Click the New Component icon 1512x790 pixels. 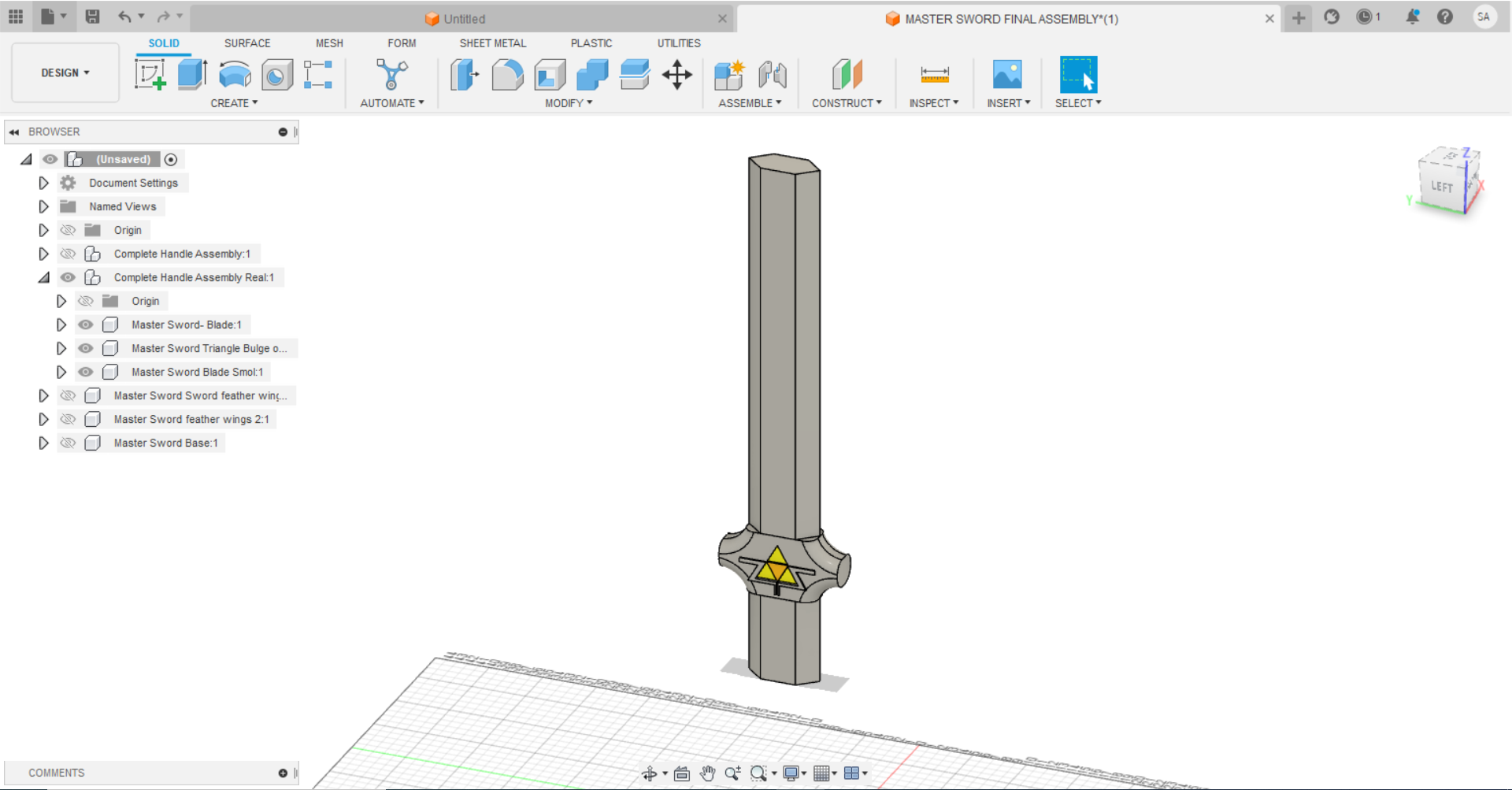729,75
